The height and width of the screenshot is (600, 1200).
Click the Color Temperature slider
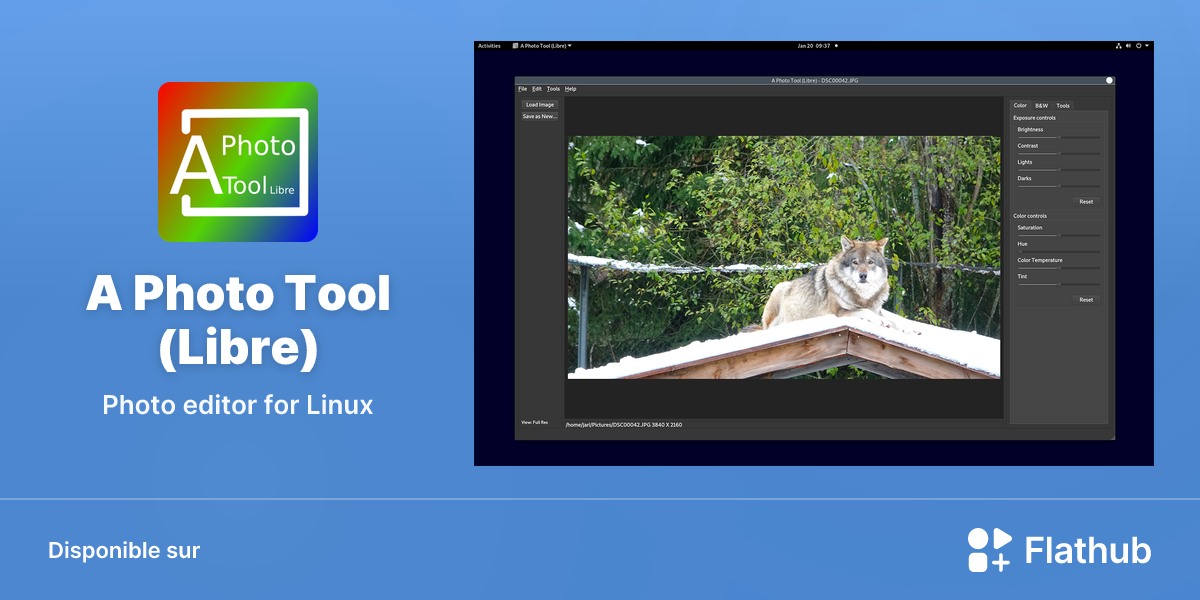(x=1059, y=267)
